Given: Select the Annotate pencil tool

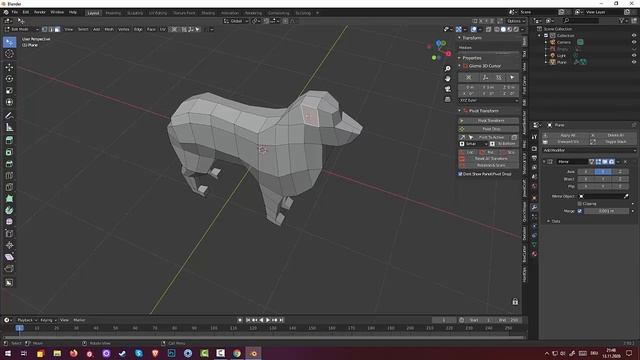Looking at the screenshot, I should [9, 116].
